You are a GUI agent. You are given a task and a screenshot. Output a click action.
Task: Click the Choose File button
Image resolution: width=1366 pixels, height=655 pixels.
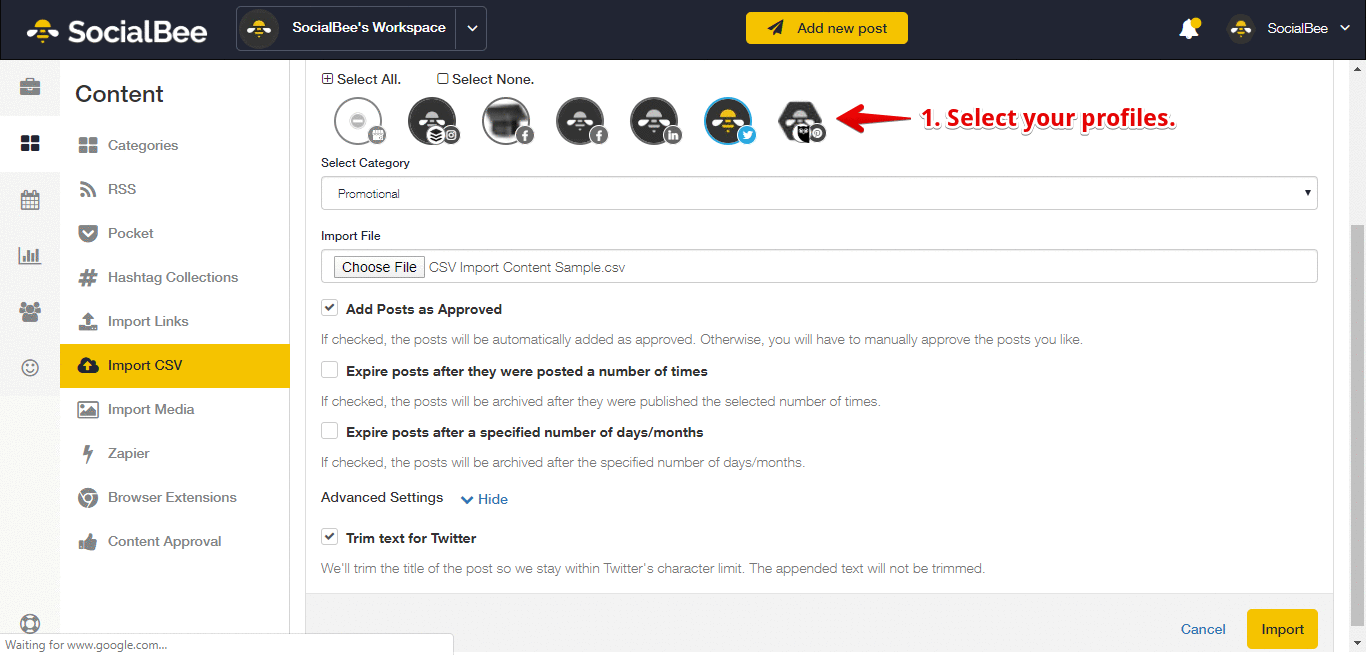point(379,267)
